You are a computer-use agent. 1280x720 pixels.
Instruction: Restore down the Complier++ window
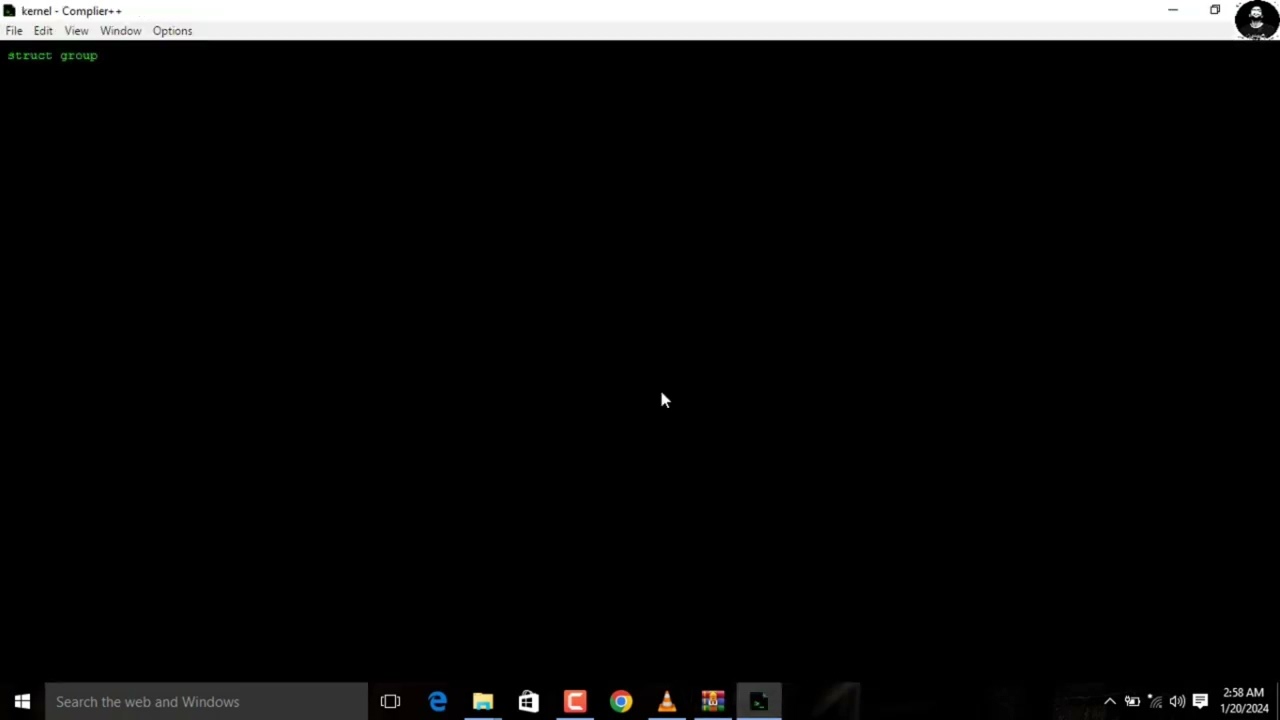[1215, 10]
